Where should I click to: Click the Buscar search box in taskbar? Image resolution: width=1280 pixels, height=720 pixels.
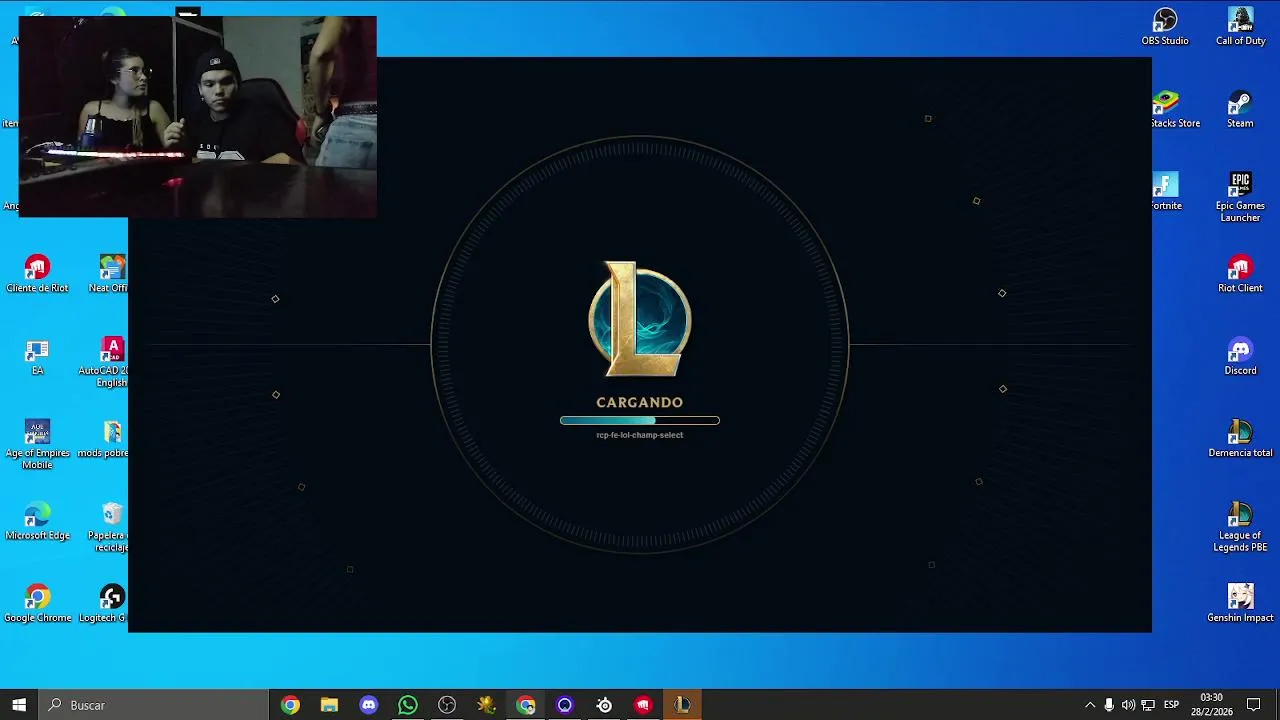click(153, 705)
